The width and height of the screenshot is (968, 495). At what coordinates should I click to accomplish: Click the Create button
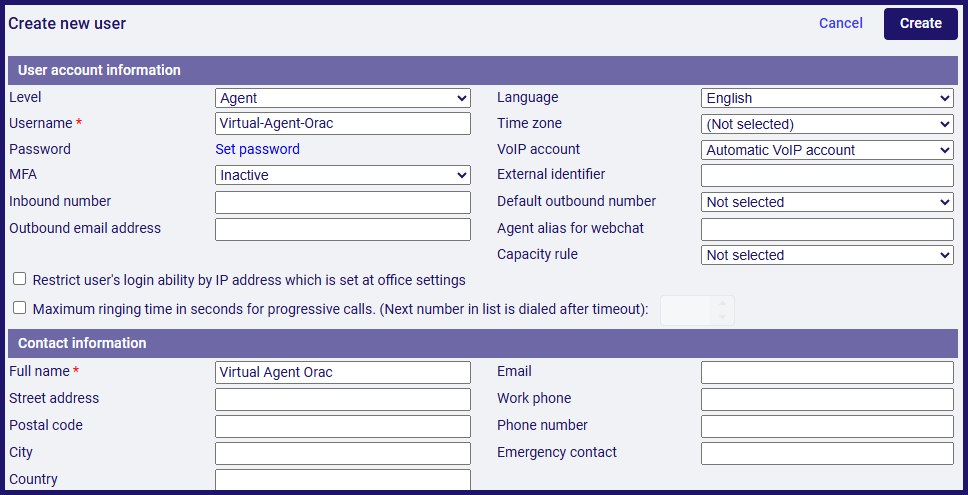tap(920, 24)
